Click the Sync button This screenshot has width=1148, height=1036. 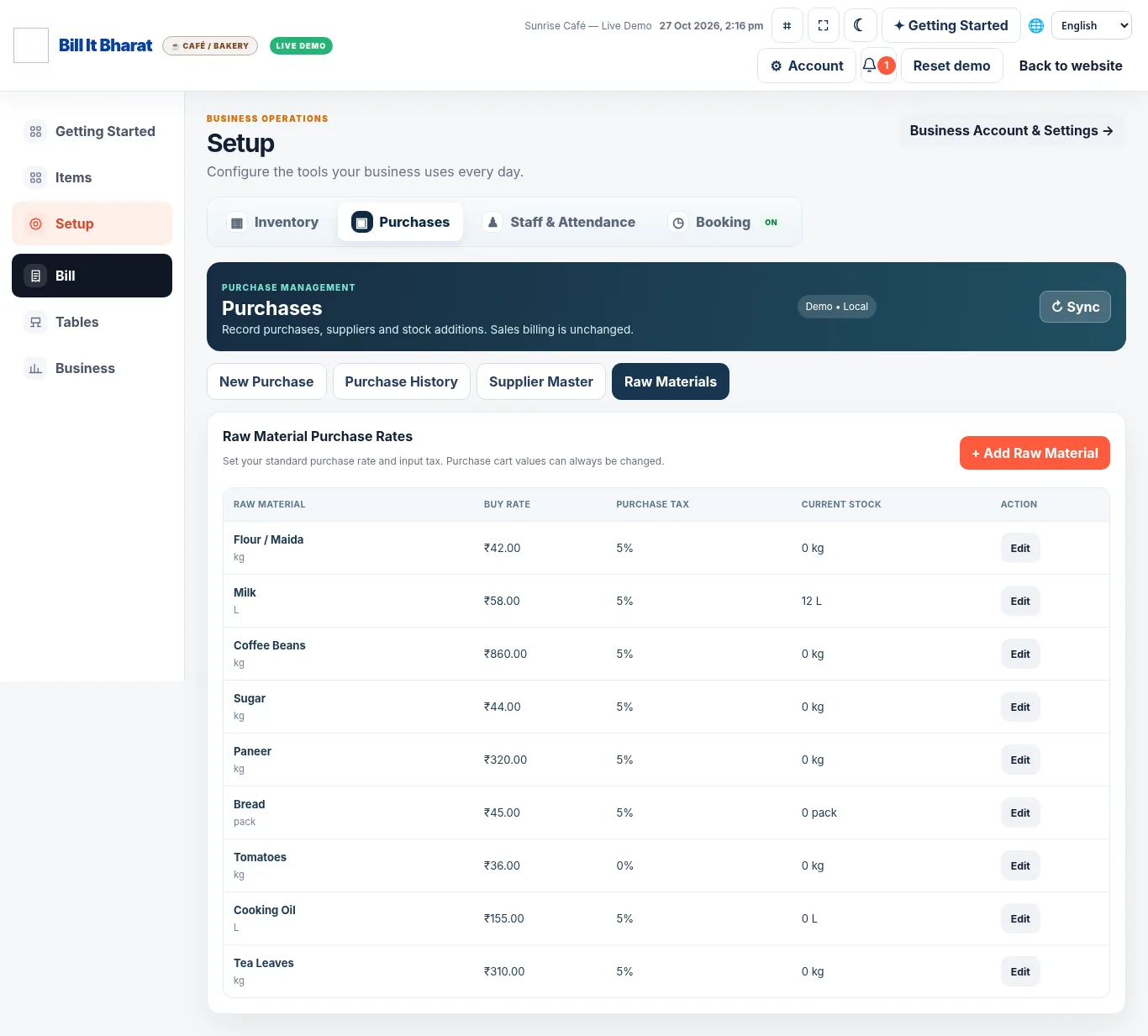pyautogui.click(x=1075, y=307)
